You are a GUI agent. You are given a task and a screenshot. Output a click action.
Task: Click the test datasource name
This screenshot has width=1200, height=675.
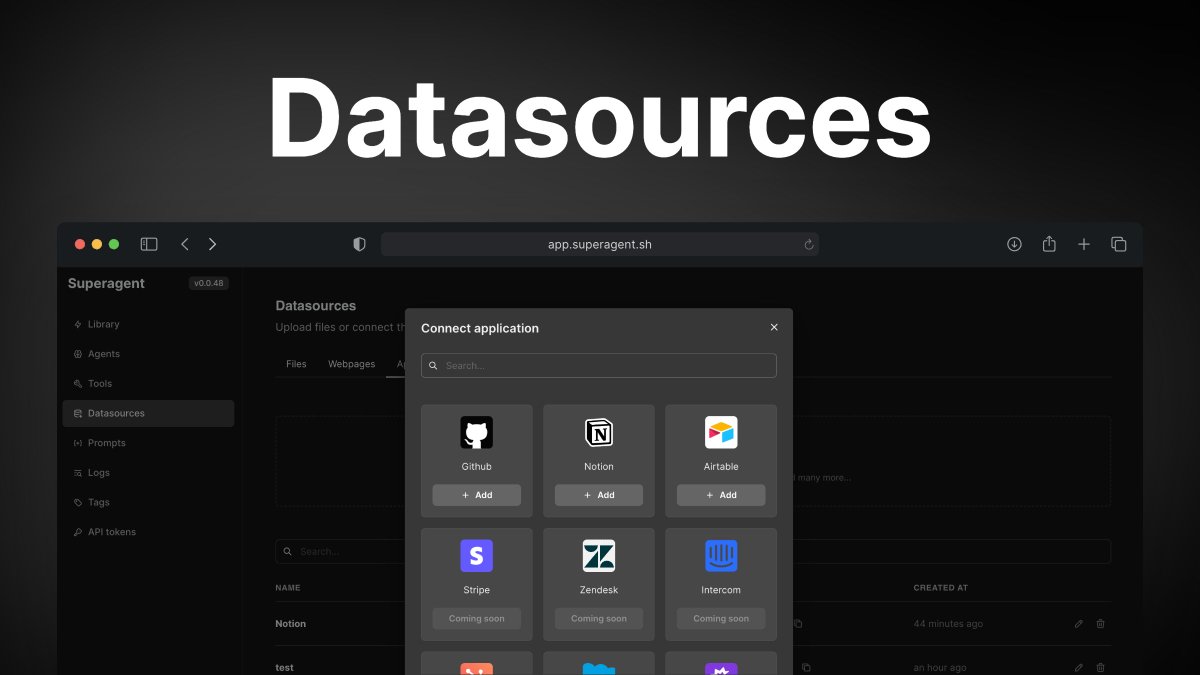(285, 667)
